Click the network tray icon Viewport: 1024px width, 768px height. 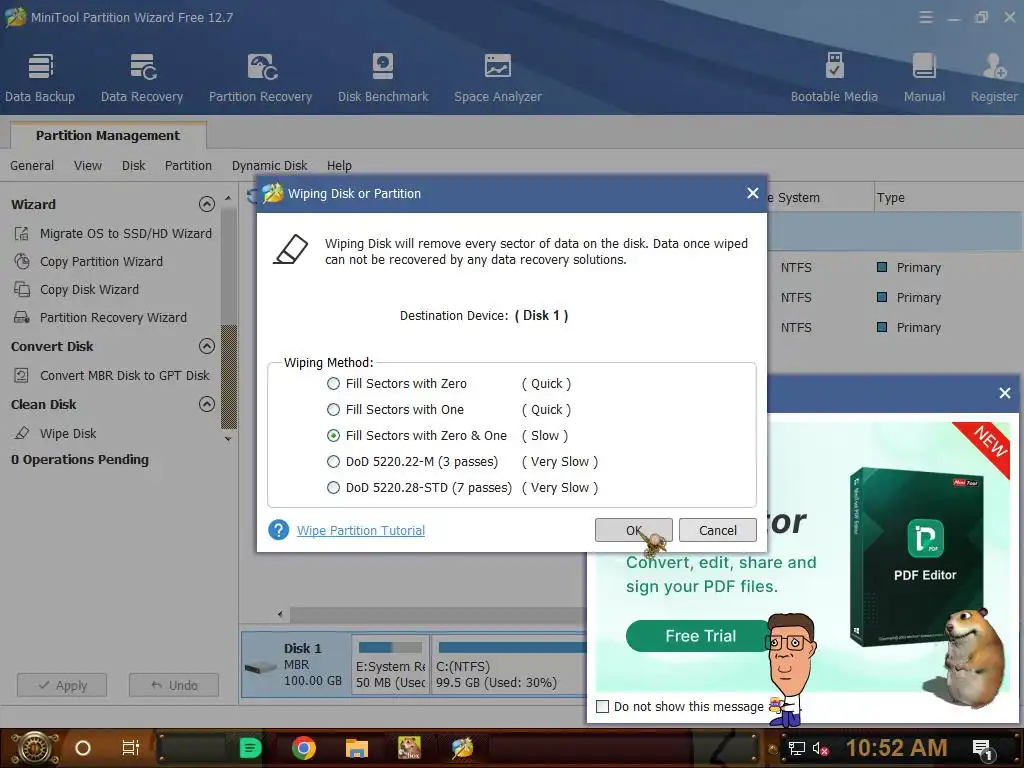[x=796, y=748]
